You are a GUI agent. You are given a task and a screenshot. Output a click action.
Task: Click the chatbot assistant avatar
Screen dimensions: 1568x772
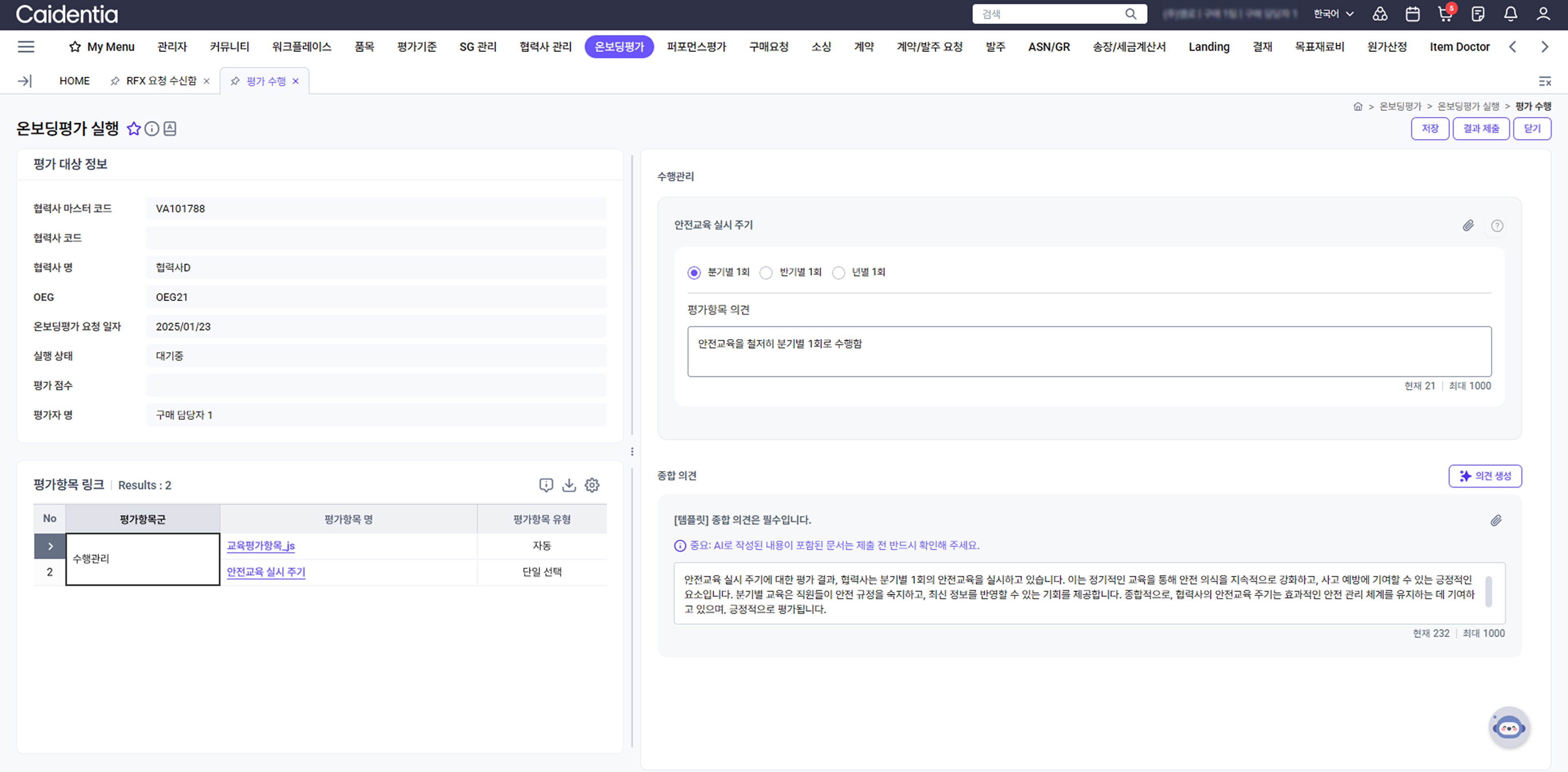pyautogui.click(x=1508, y=727)
